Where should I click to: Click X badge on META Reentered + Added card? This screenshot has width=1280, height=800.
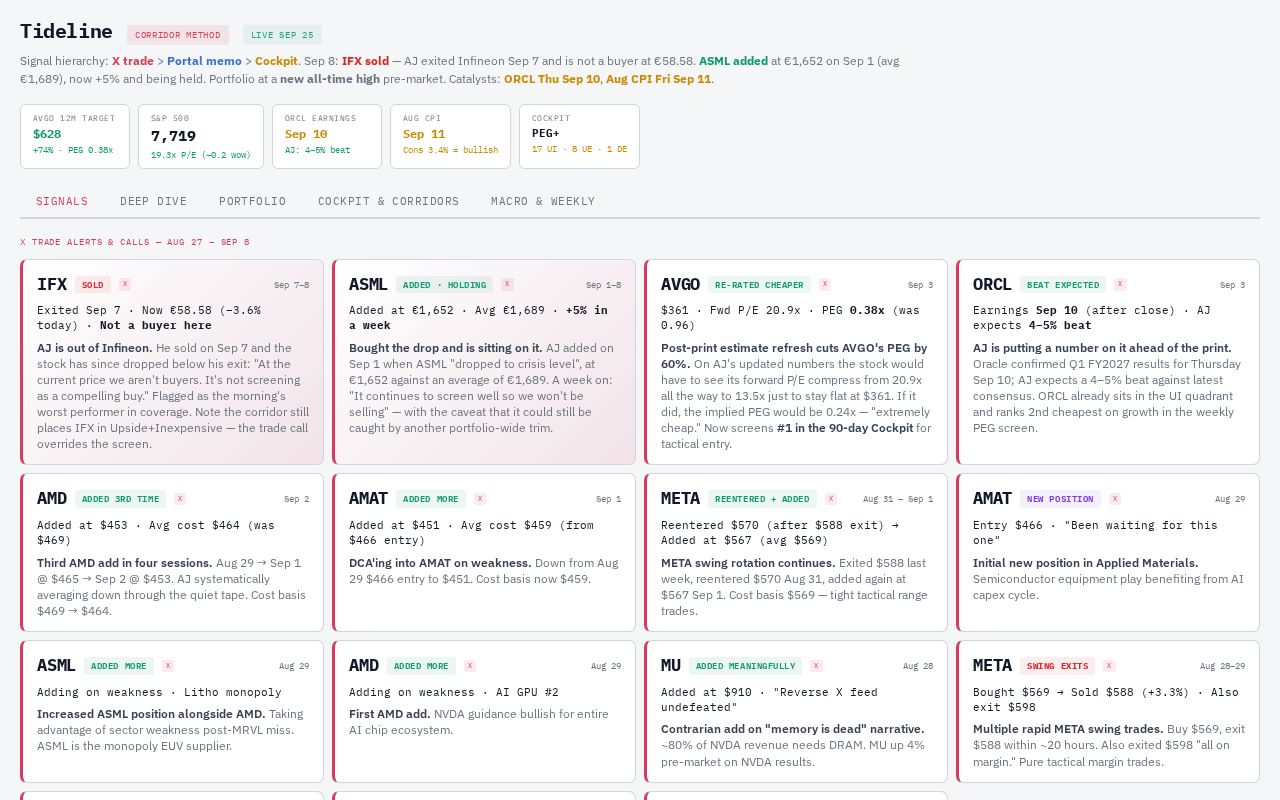831,498
